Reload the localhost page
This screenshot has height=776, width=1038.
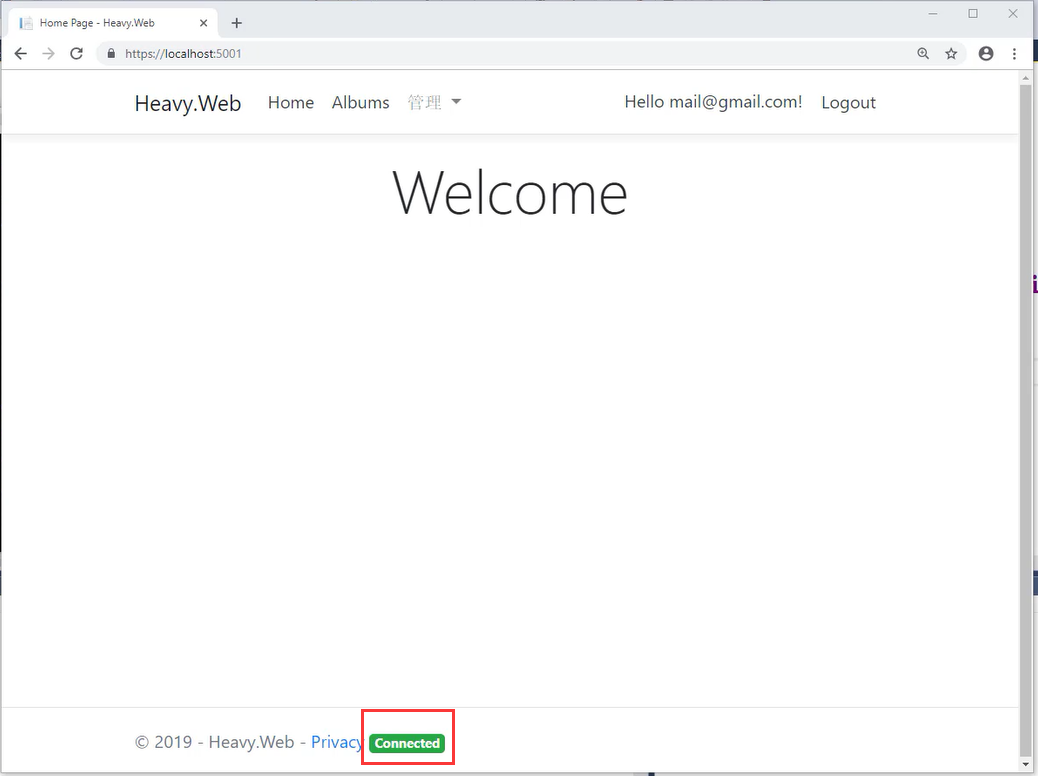(x=76, y=54)
